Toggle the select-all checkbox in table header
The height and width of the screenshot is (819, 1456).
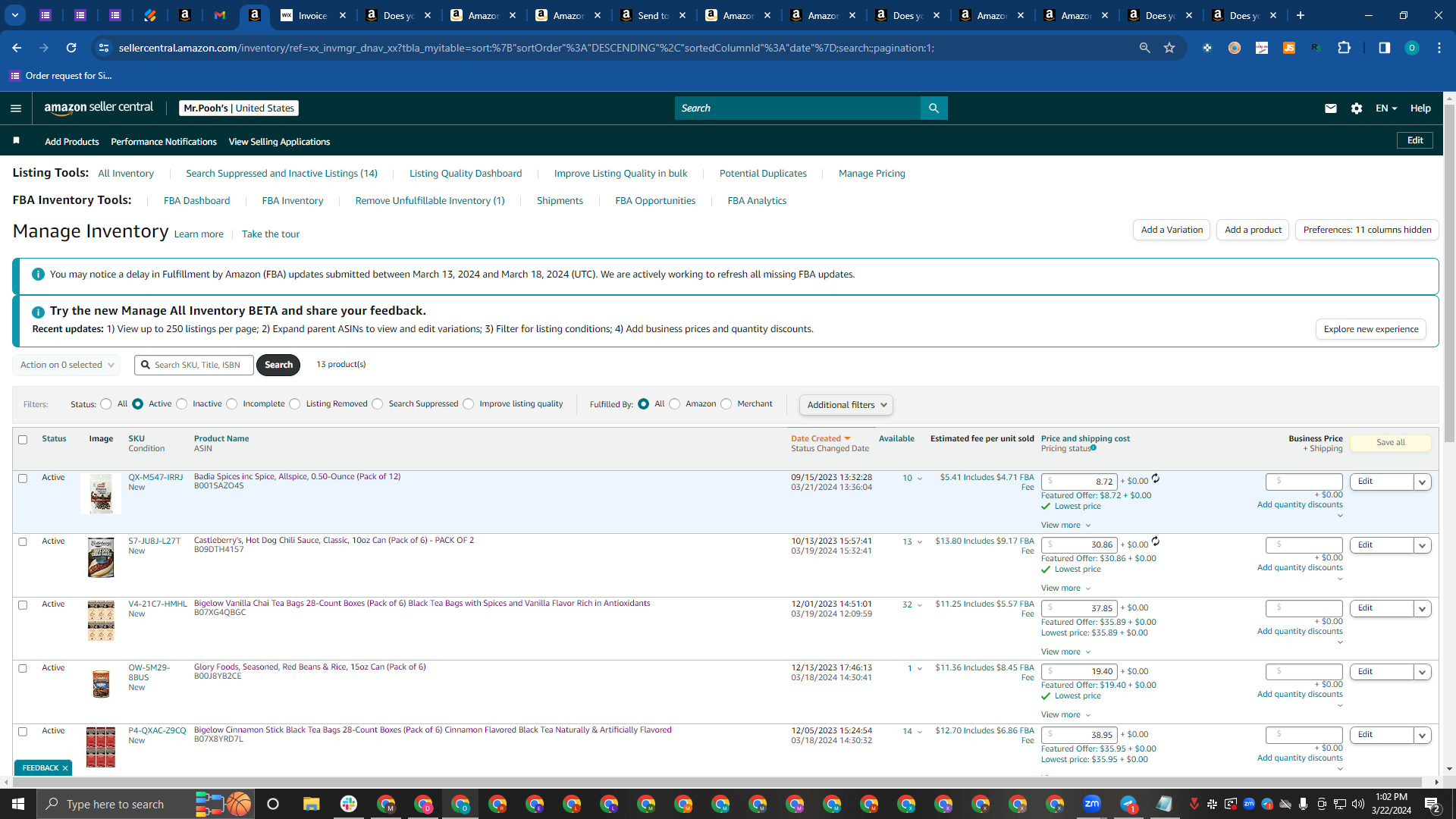pyautogui.click(x=23, y=440)
